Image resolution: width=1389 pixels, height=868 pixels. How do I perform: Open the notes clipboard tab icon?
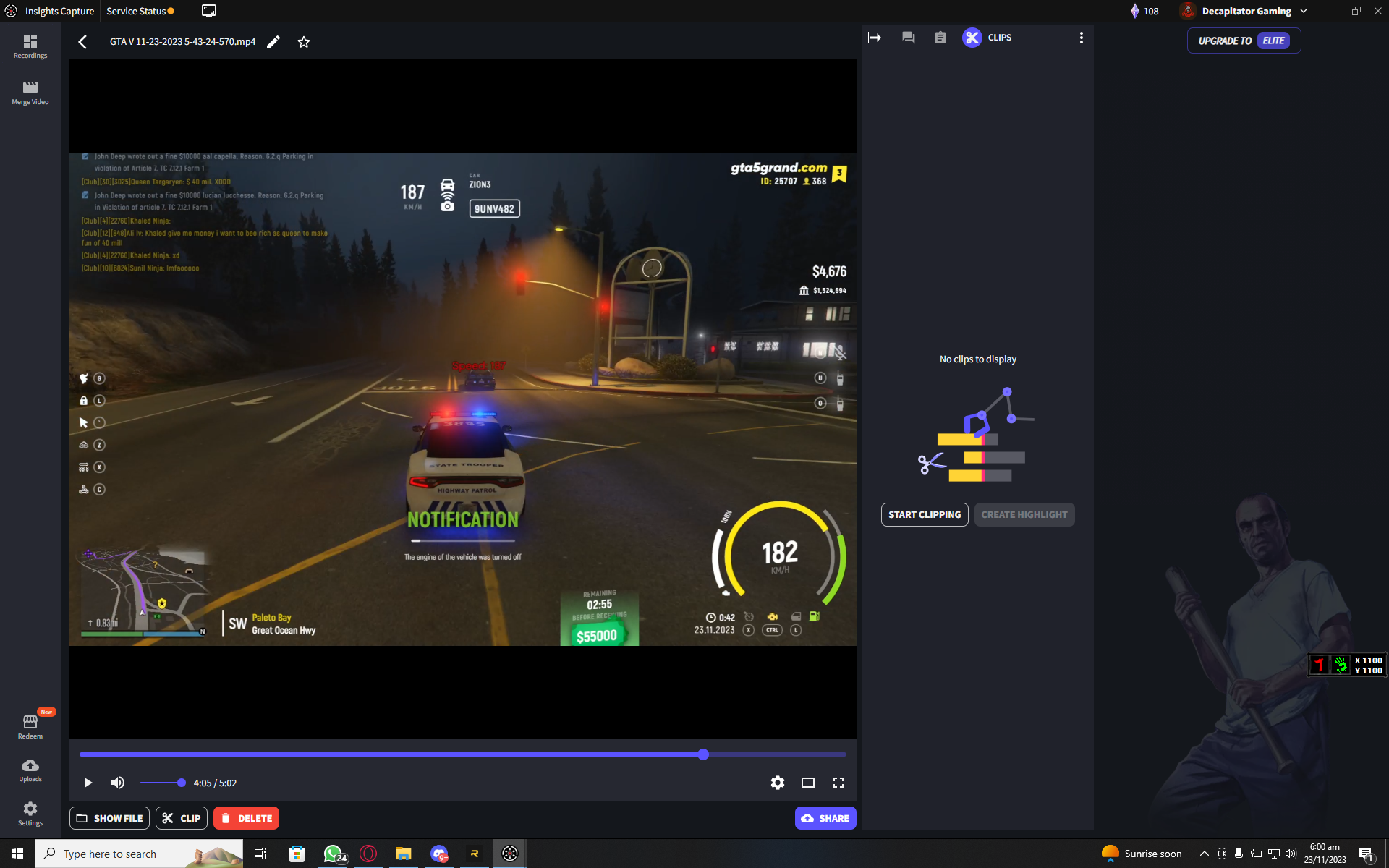tap(940, 38)
